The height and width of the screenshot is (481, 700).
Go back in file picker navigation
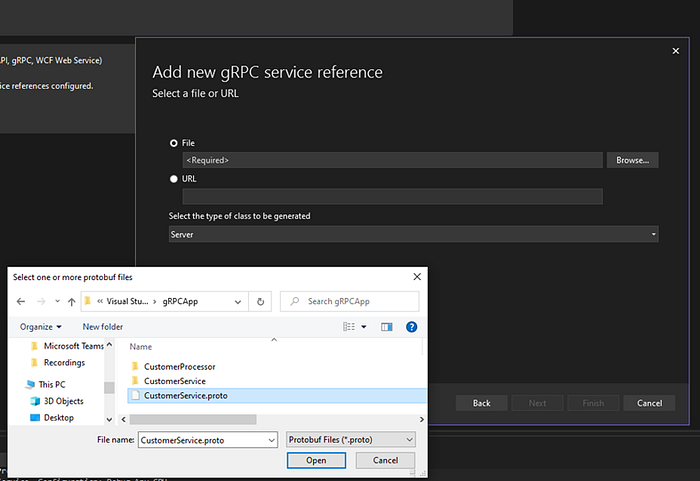(x=21, y=301)
